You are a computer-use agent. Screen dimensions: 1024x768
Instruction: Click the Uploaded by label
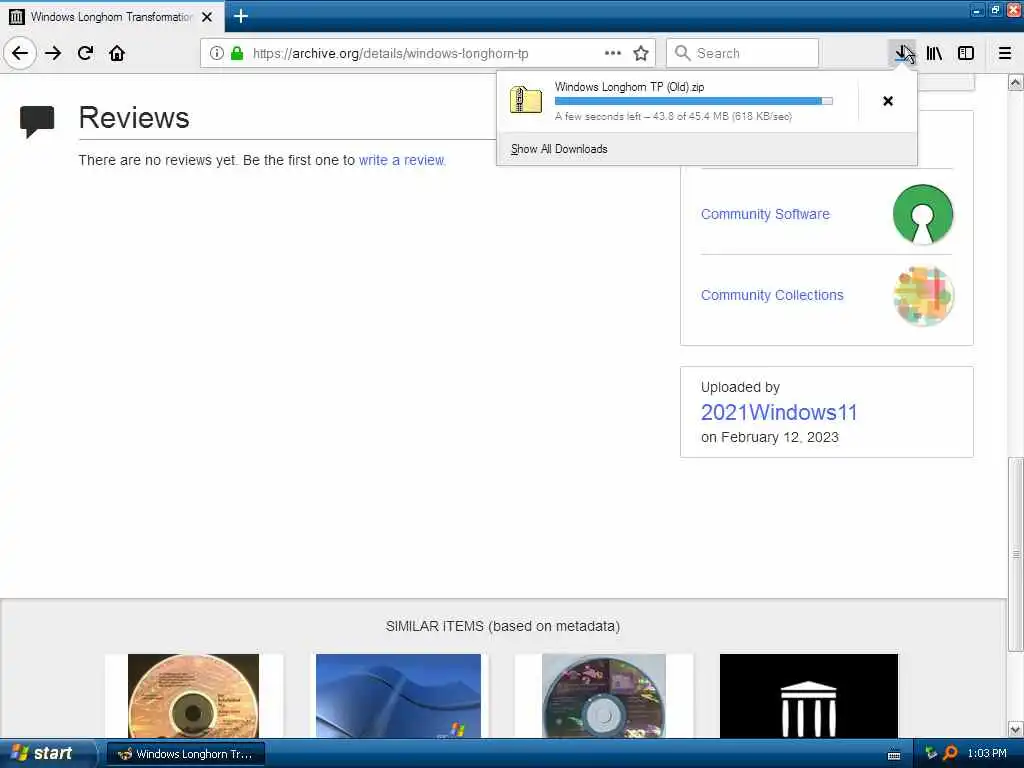click(x=740, y=387)
